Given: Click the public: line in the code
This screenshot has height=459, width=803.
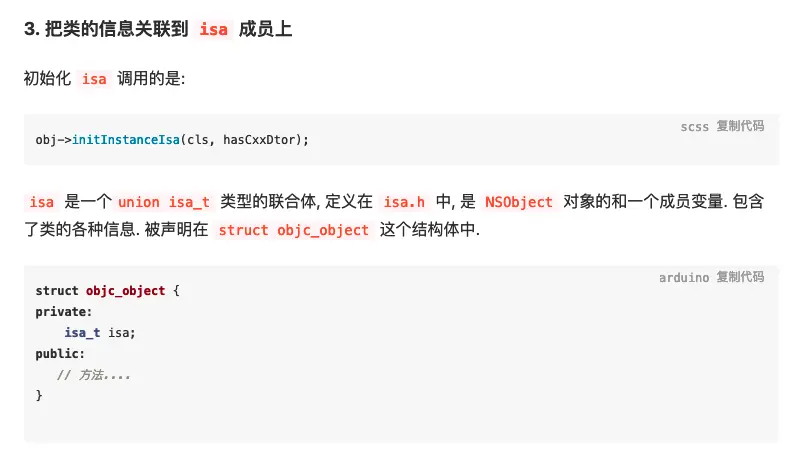Looking at the screenshot, I should (60, 354).
